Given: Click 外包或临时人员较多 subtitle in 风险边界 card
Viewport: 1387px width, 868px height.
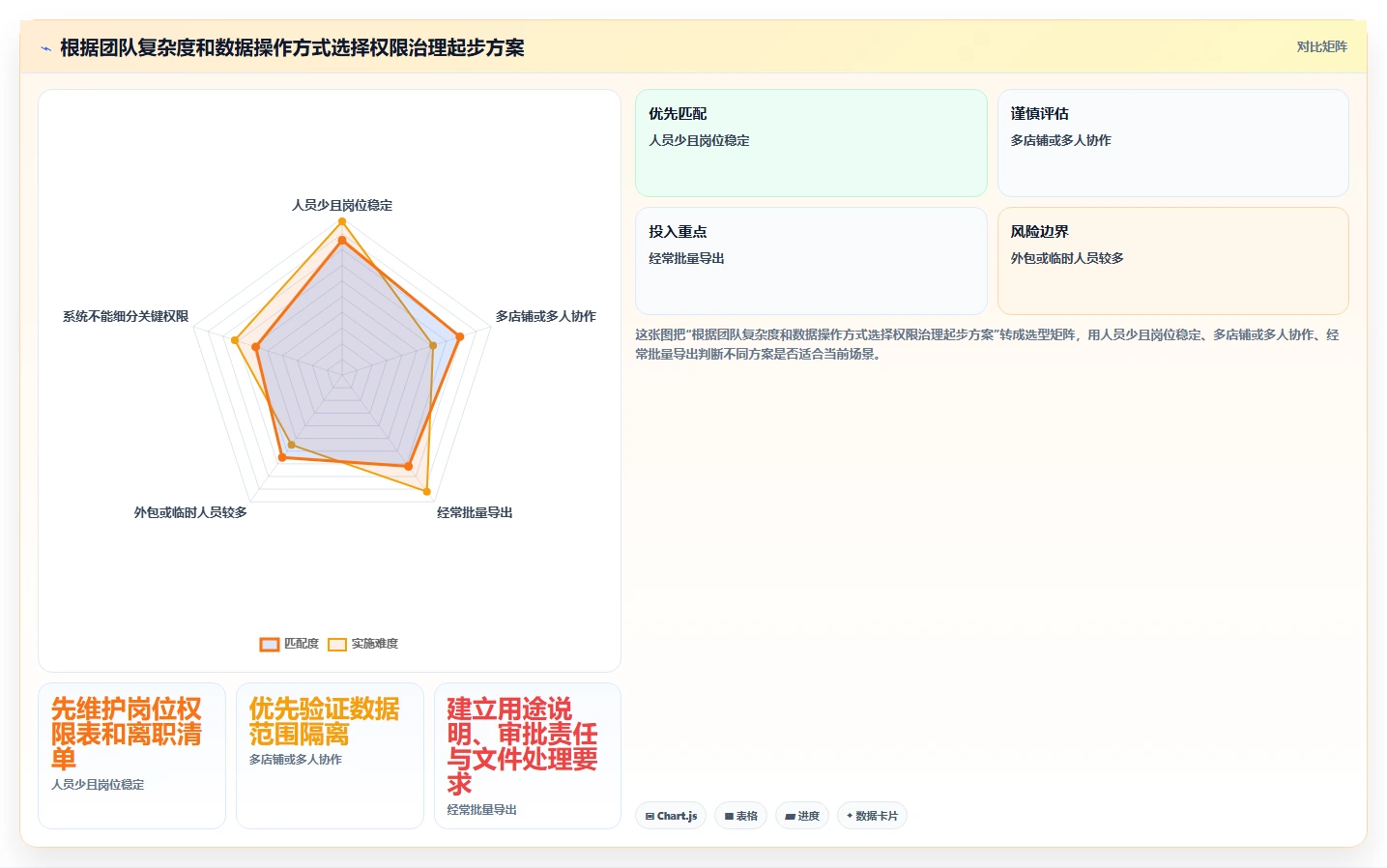Looking at the screenshot, I should coord(1067,258).
